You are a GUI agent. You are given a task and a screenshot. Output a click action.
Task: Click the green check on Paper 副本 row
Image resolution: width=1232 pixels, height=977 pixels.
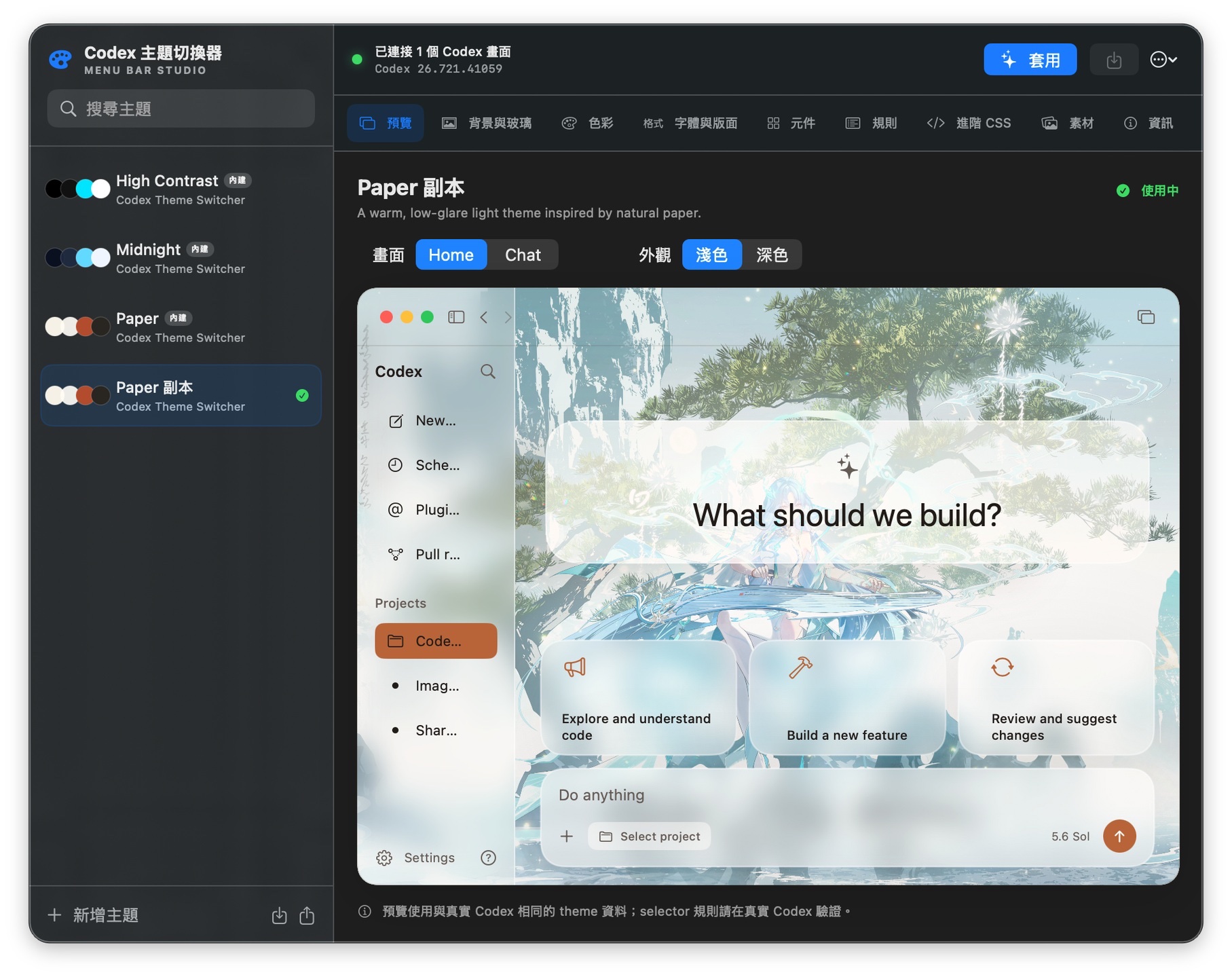click(x=302, y=395)
